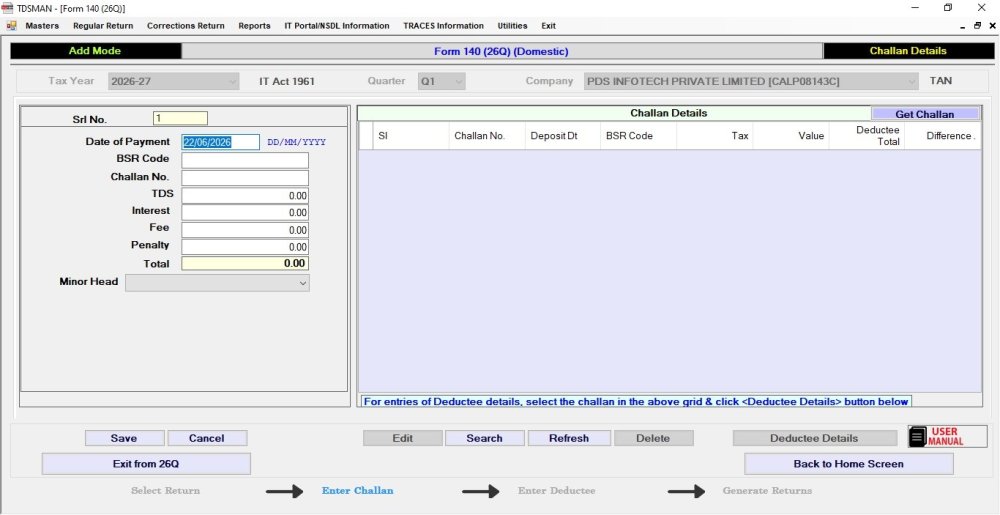Click the Value column header
Image resolution: width=1000 pixels, height=515 pixels.
click(x=791, y=136)
